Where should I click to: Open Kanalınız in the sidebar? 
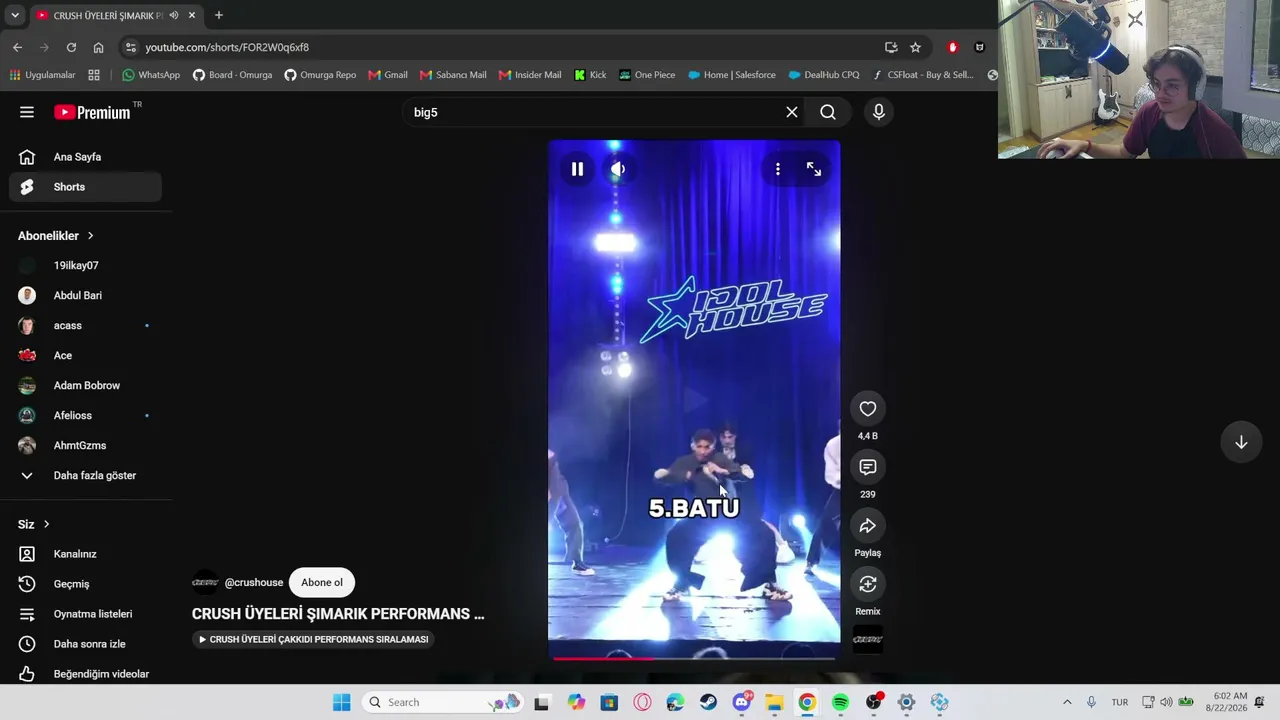point(85,554)
